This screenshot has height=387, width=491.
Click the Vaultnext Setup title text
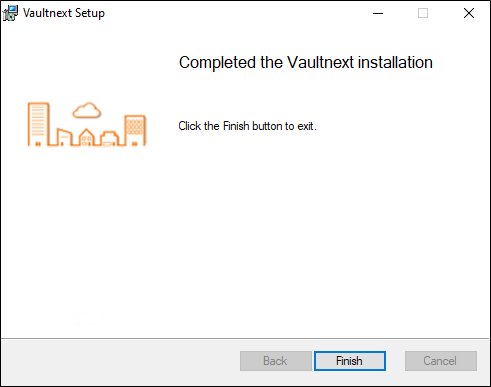[64, 13]
